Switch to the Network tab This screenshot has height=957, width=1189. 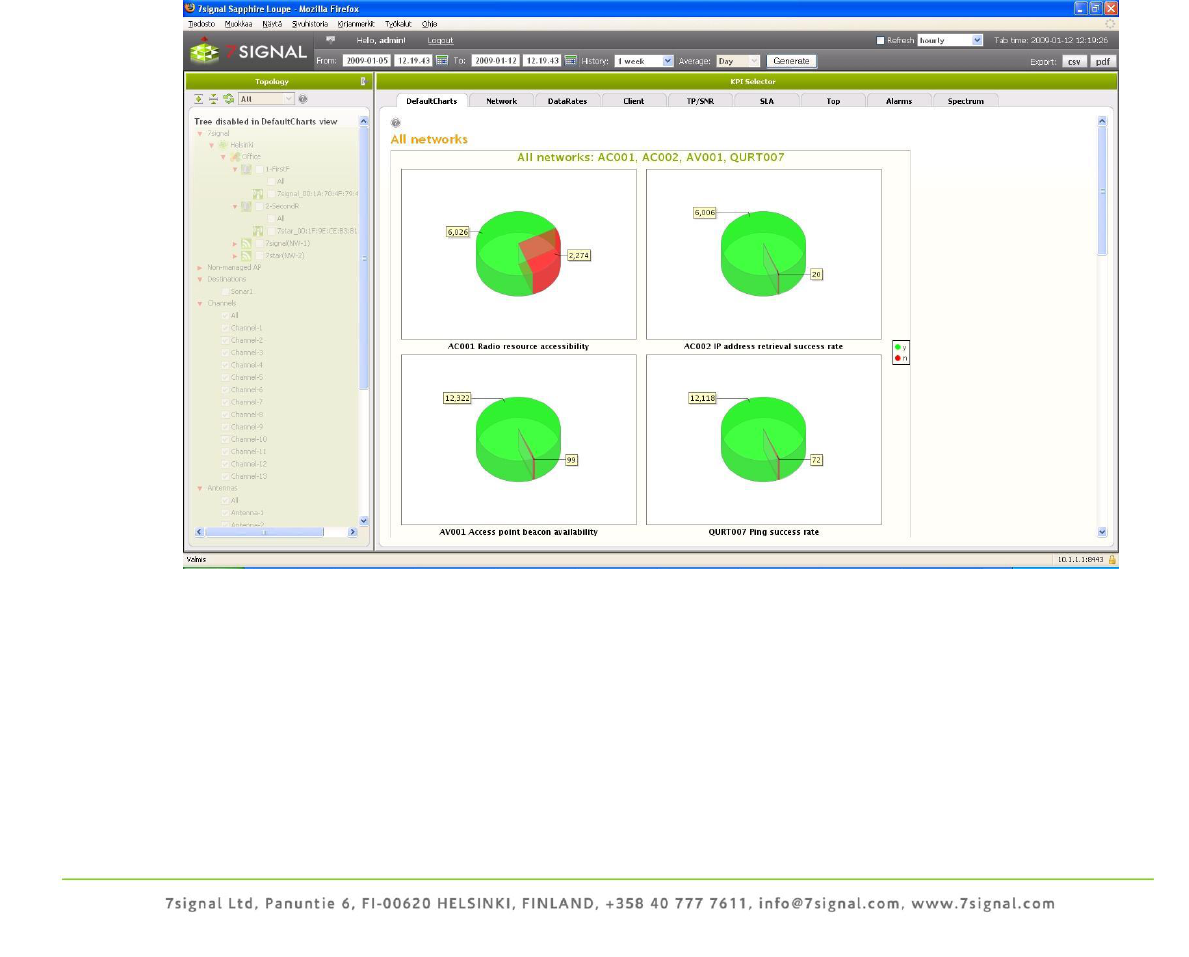pyautogui.click(x=501, y=101)
